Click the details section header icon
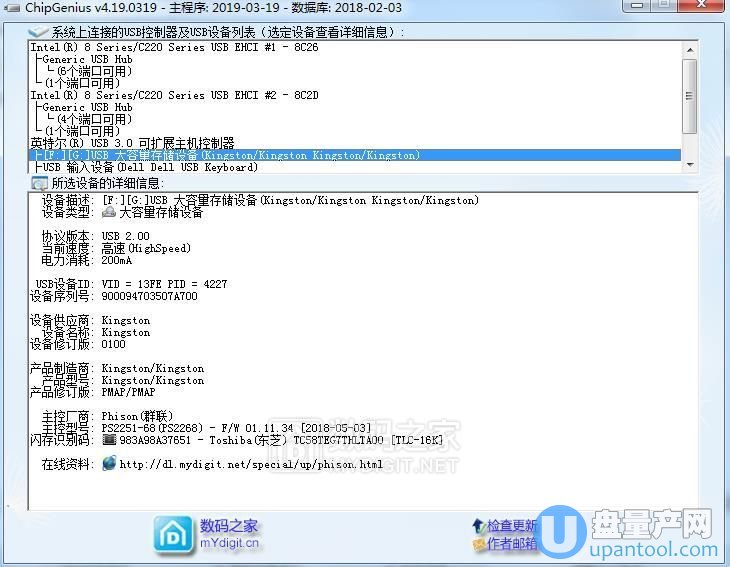This screenshot has width=730, height=567. click(39, 184)
